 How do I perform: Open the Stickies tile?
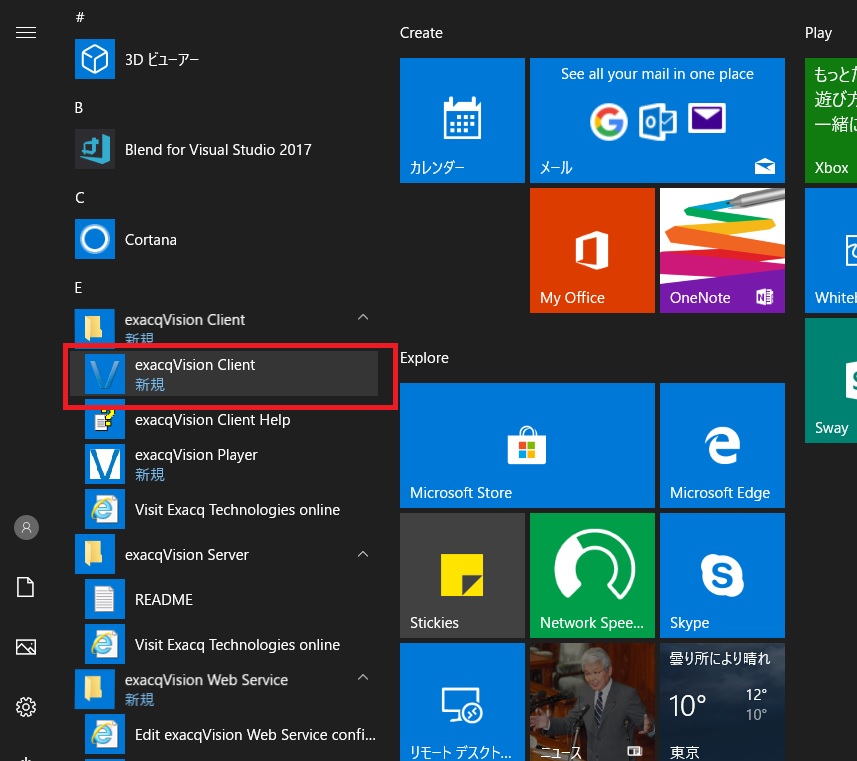pos(462,575)
